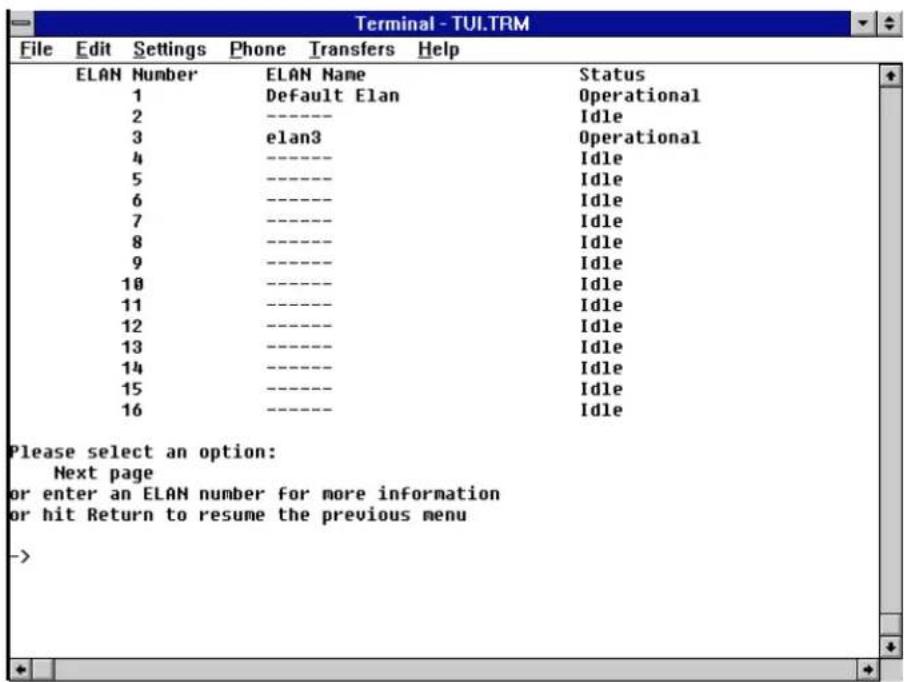Click the 'Status' column header
Viewport: 904px width, 682px height.
click(612, 75)
